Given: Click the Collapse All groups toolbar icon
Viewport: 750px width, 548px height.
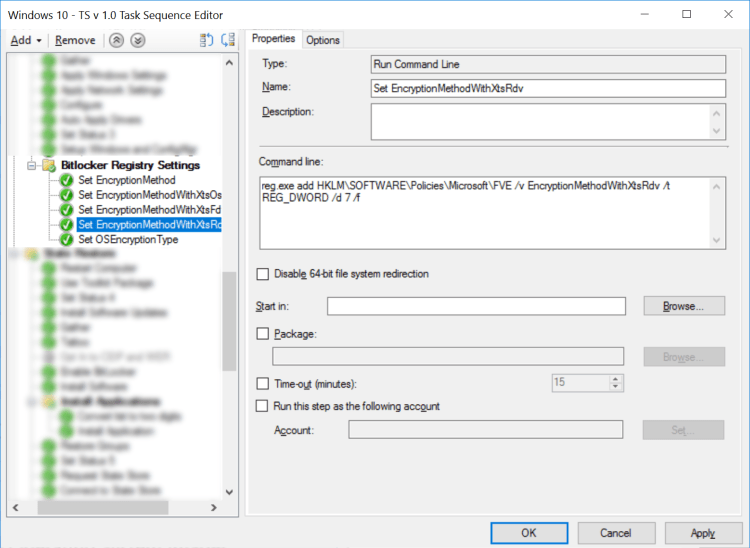Looking at the screenshot, I should coord(228,40).
